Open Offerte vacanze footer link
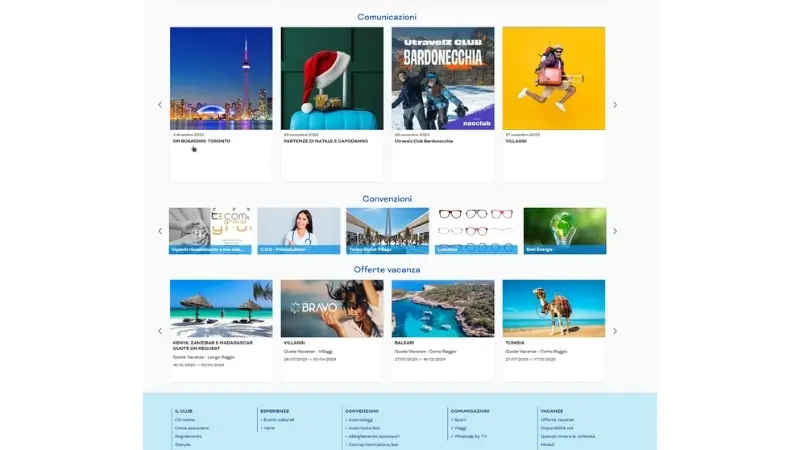This screenshot has width=800, height=450. click(x=557, y=419)
